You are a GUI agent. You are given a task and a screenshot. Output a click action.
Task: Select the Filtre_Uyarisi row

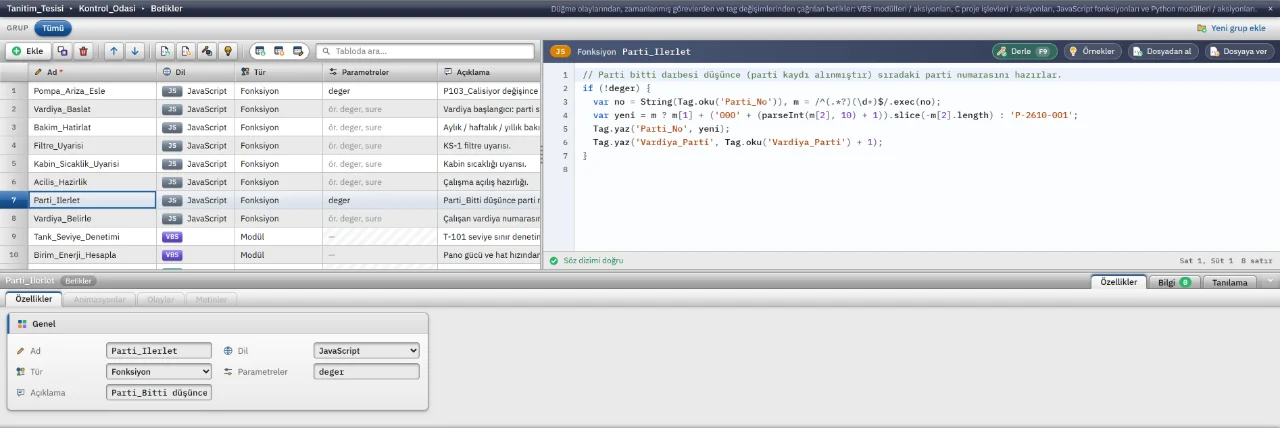(270, 145)
